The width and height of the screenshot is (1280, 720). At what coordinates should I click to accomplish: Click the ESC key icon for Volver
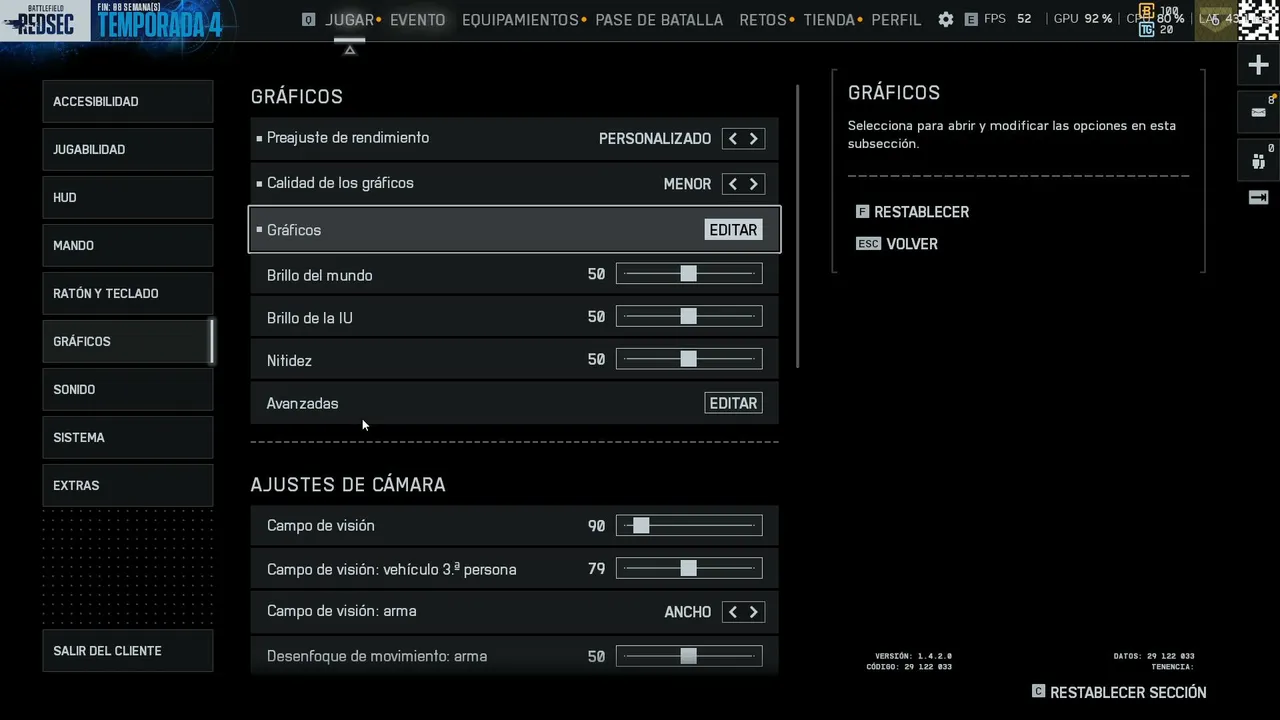[x=868, y=244]
